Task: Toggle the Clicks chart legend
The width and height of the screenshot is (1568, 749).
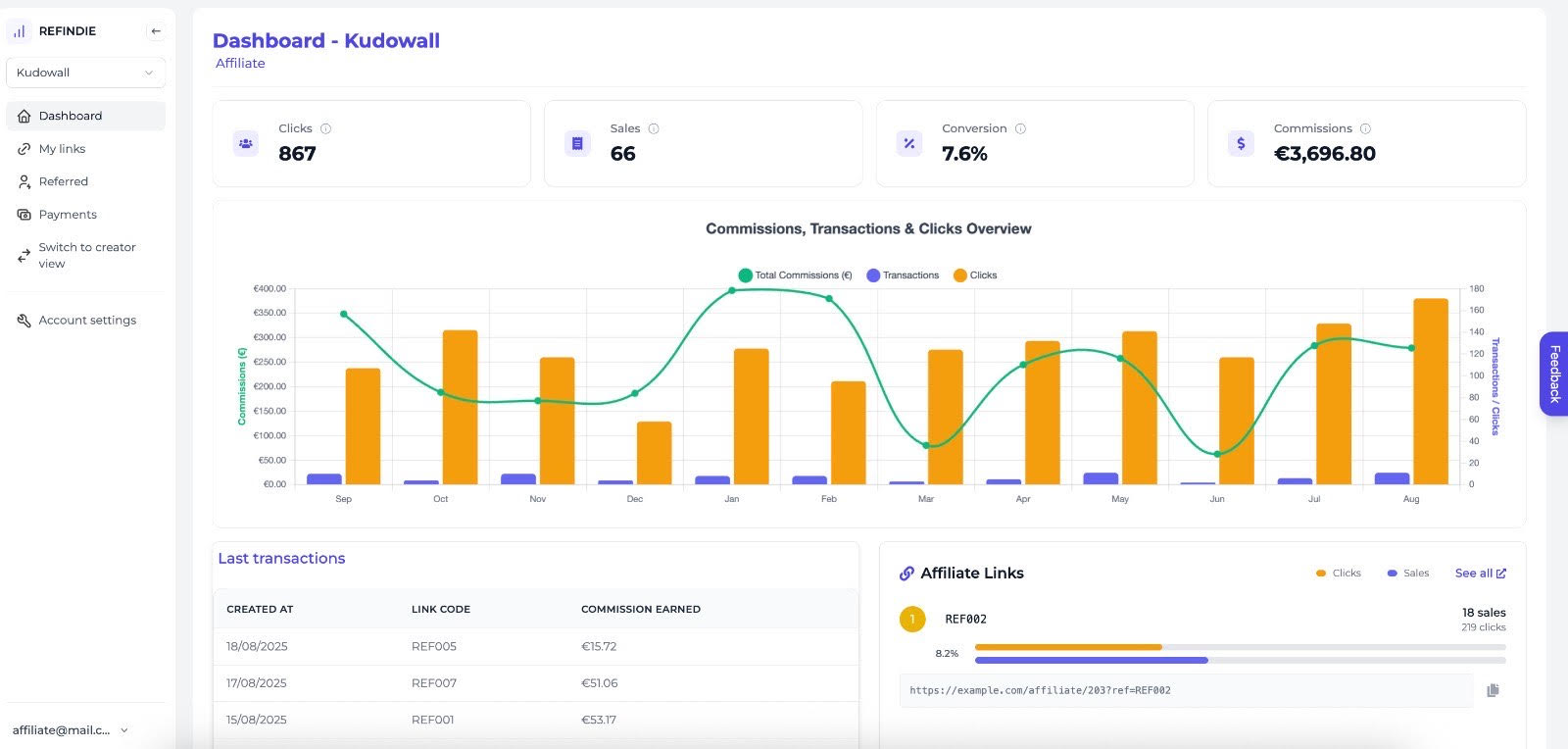Action: [x=975, y=275]
